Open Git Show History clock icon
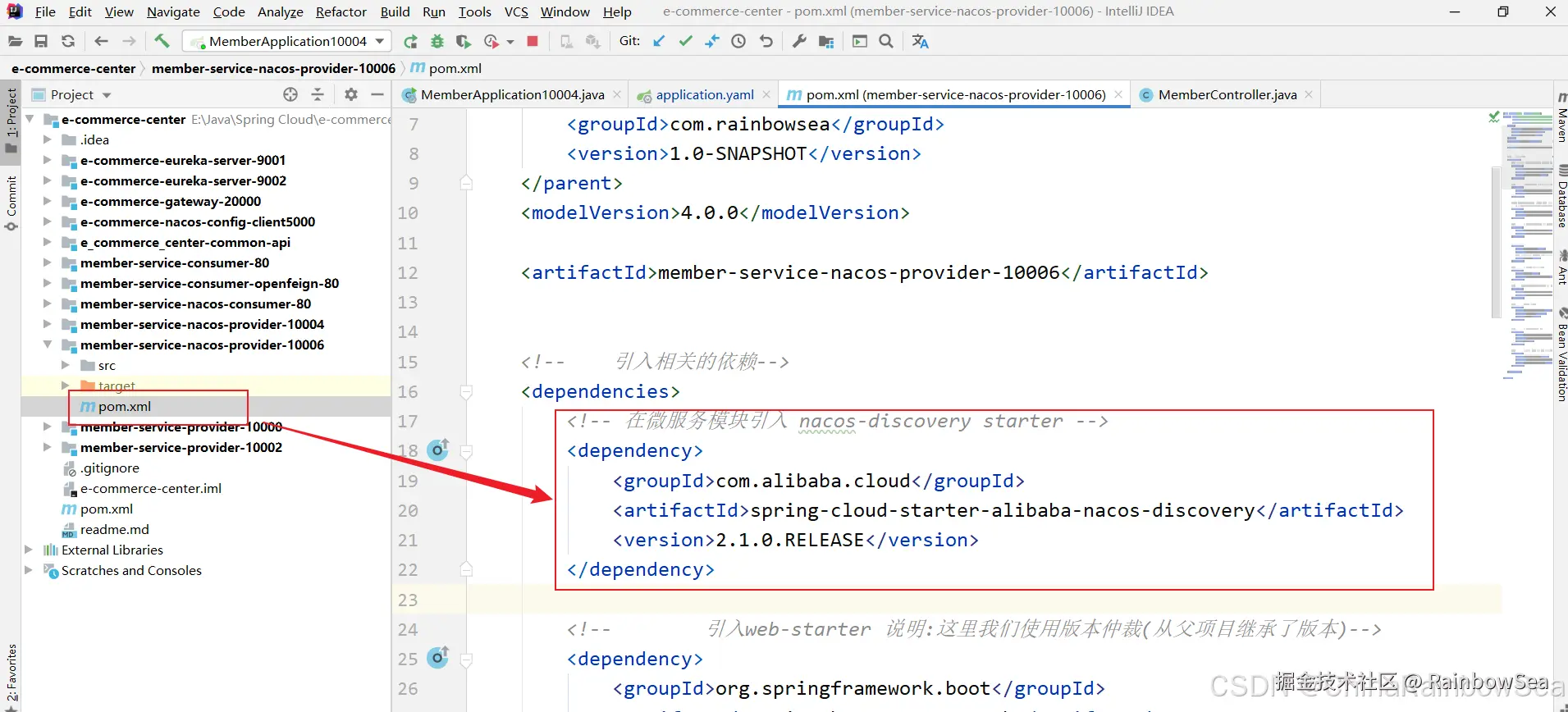 click(738, 41)
